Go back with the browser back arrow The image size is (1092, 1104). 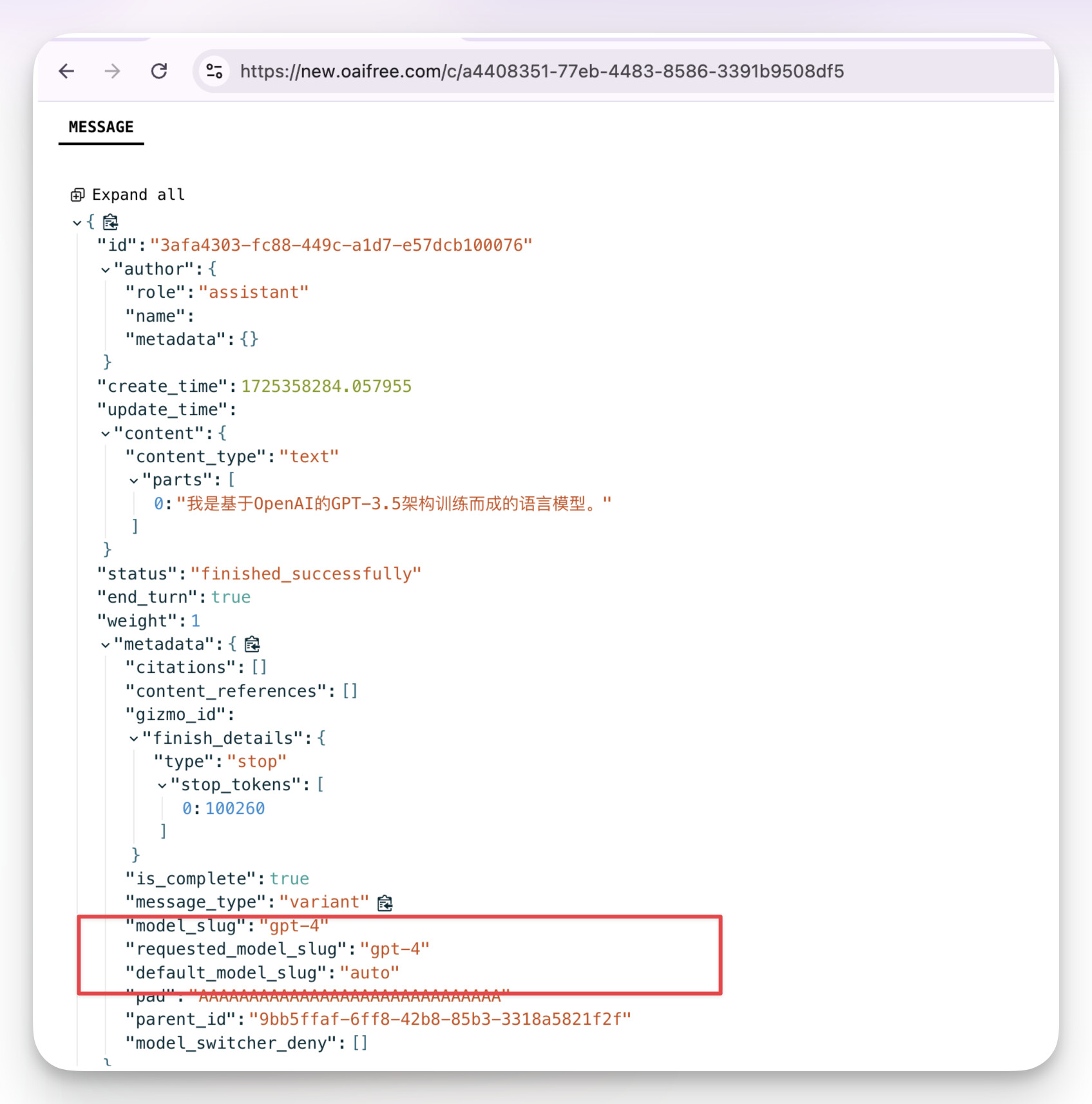[67, 71]
